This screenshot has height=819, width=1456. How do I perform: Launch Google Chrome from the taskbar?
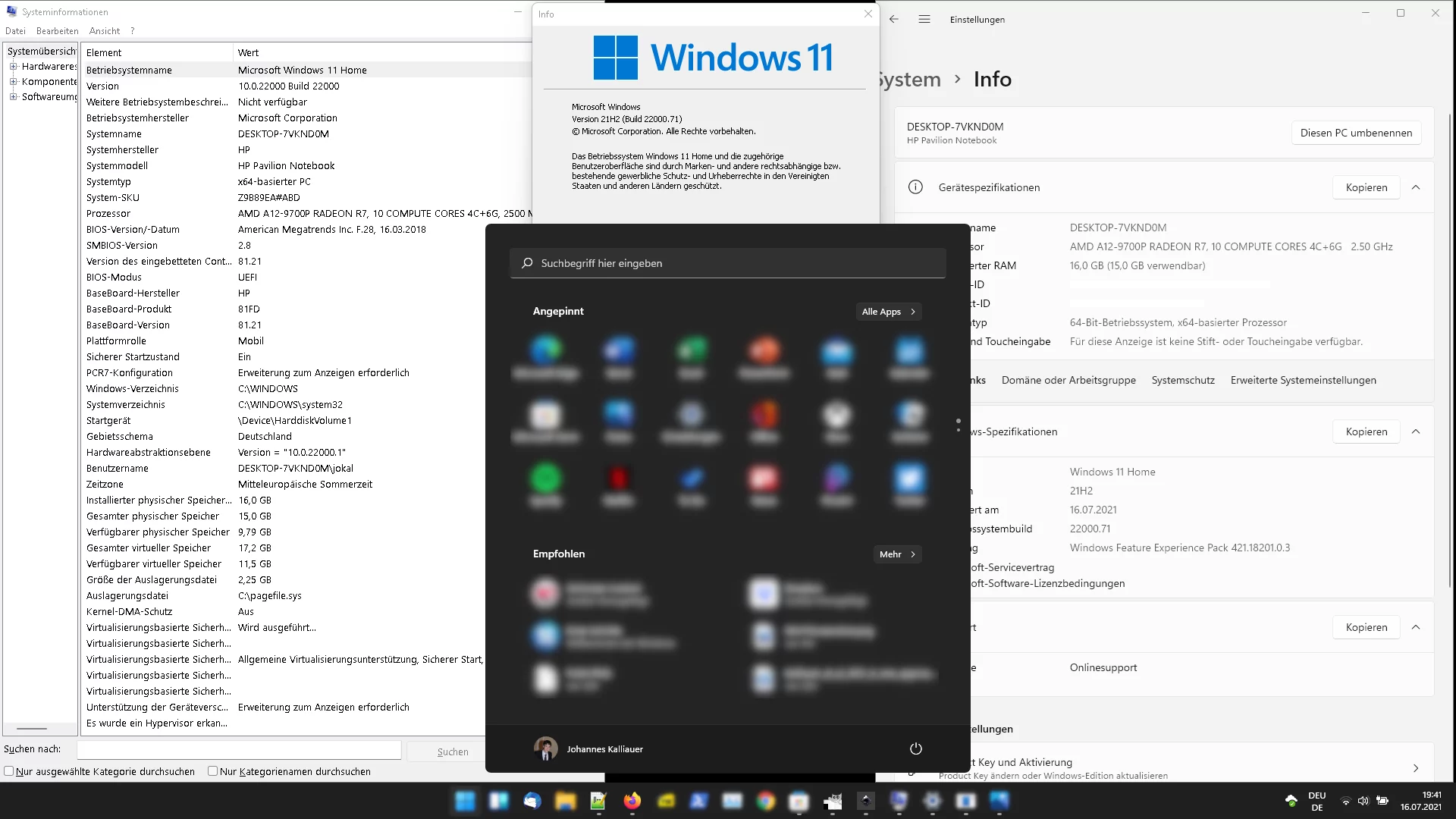[x=765, y=801]
